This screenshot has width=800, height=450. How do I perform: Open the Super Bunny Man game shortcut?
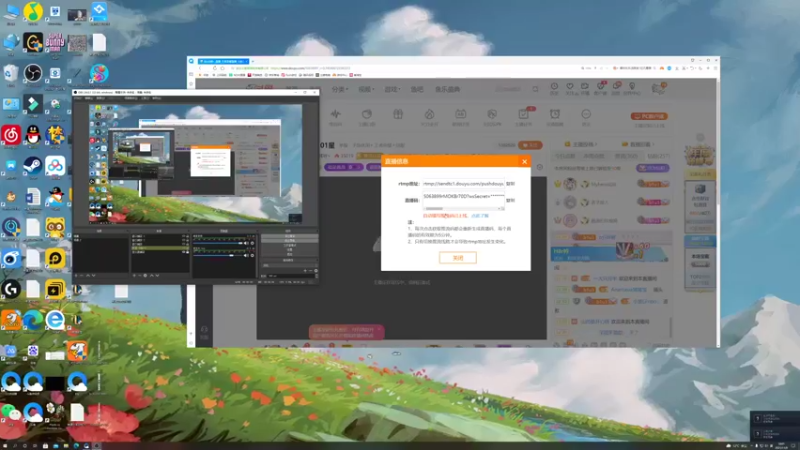tap(55, 42)
